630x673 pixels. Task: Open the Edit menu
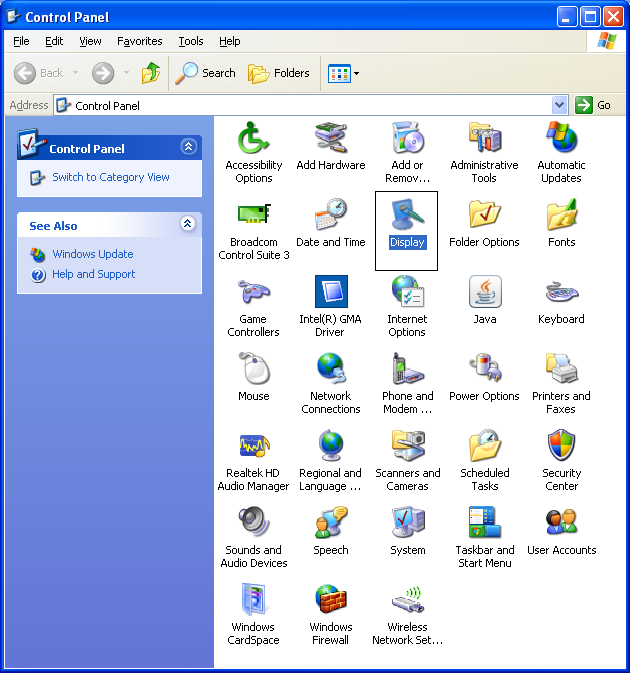point(54,41)
